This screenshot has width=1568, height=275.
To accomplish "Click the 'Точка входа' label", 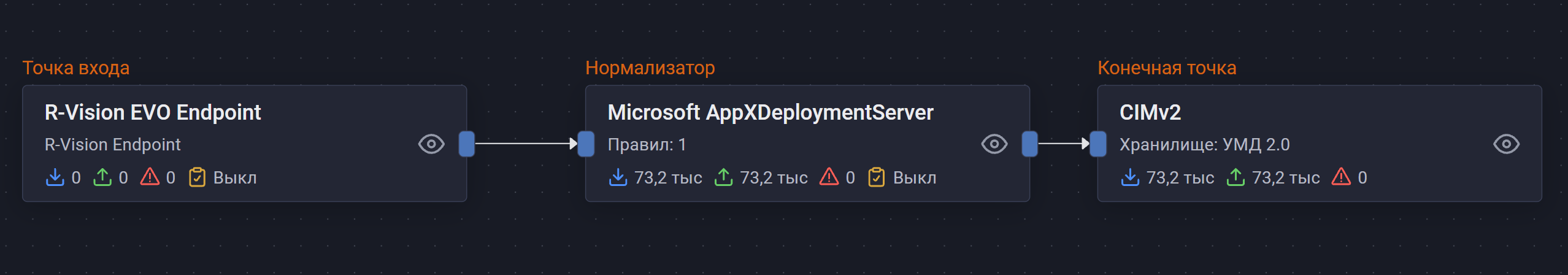I will point(76,68).
